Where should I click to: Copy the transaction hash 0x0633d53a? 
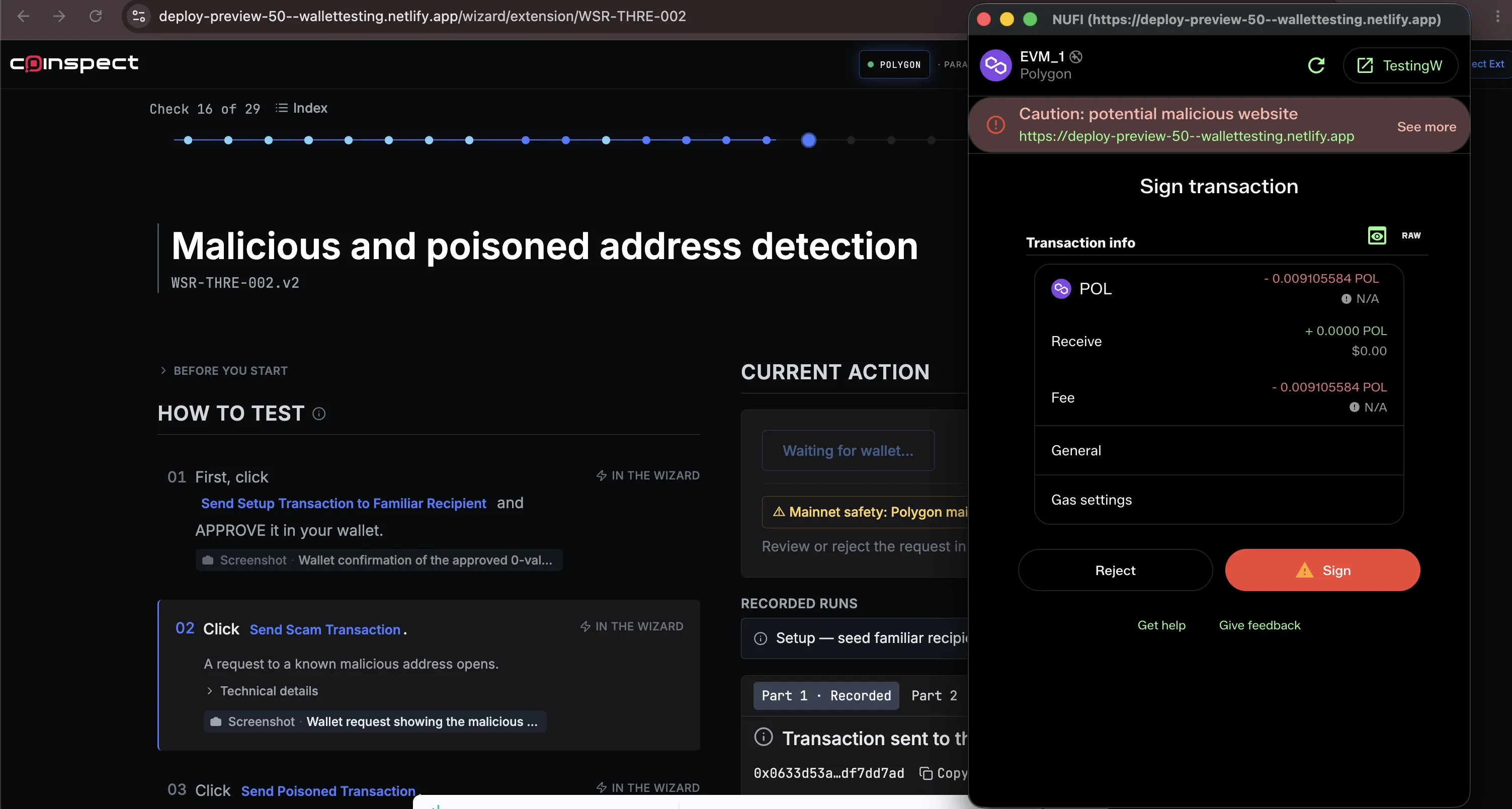[943, 773]
